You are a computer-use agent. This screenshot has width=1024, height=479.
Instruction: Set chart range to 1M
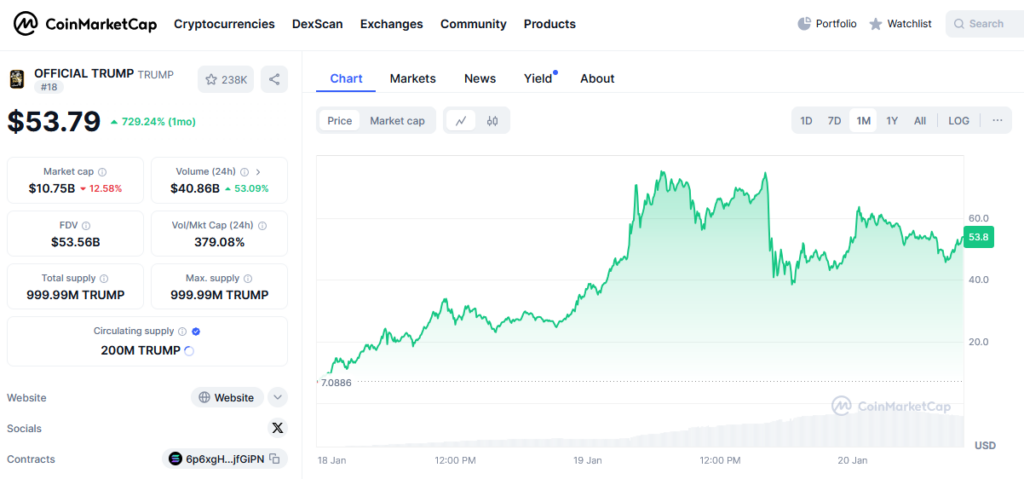[863, 121]
